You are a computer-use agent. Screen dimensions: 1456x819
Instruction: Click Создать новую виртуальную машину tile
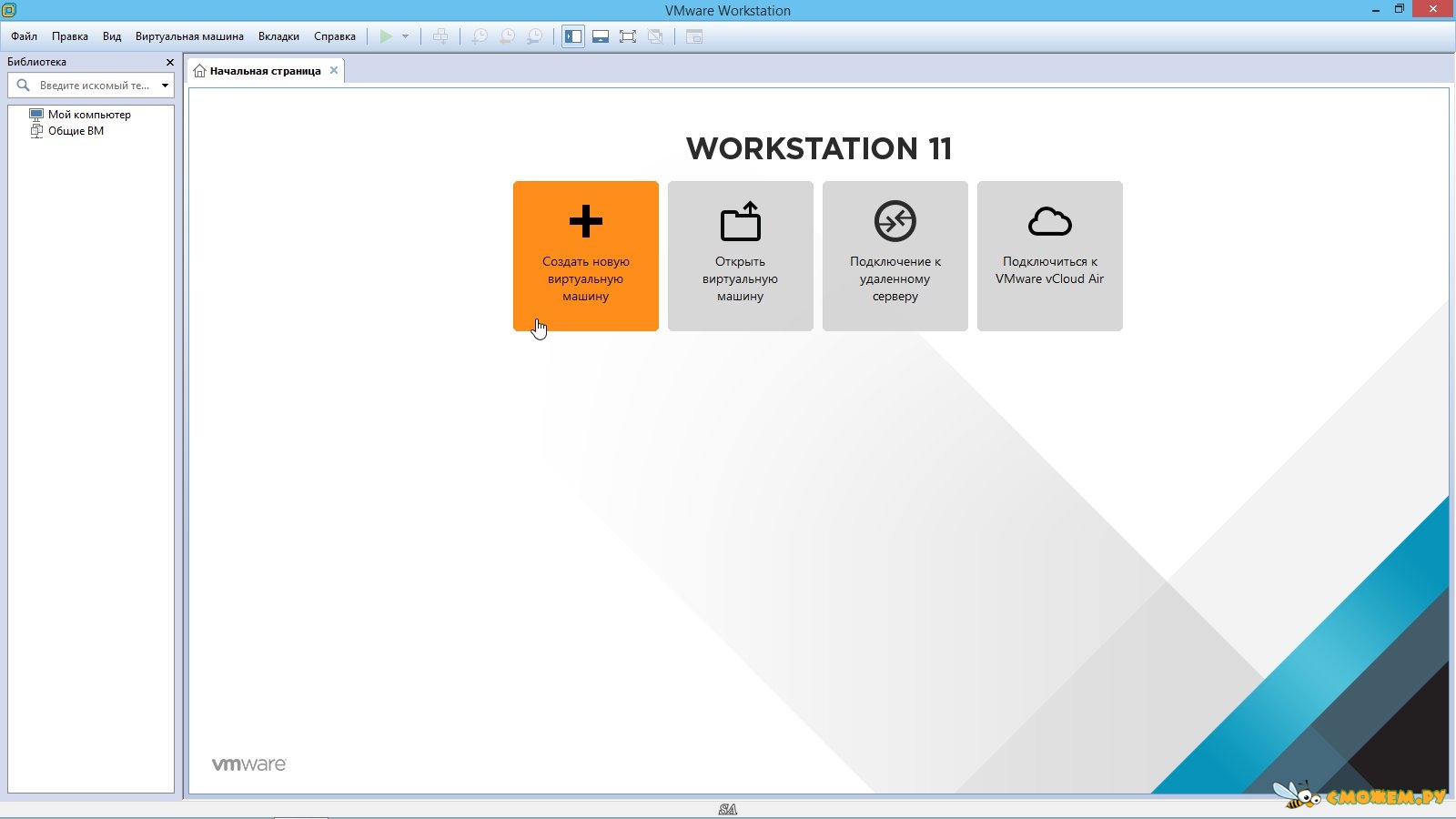click(586, 256)
